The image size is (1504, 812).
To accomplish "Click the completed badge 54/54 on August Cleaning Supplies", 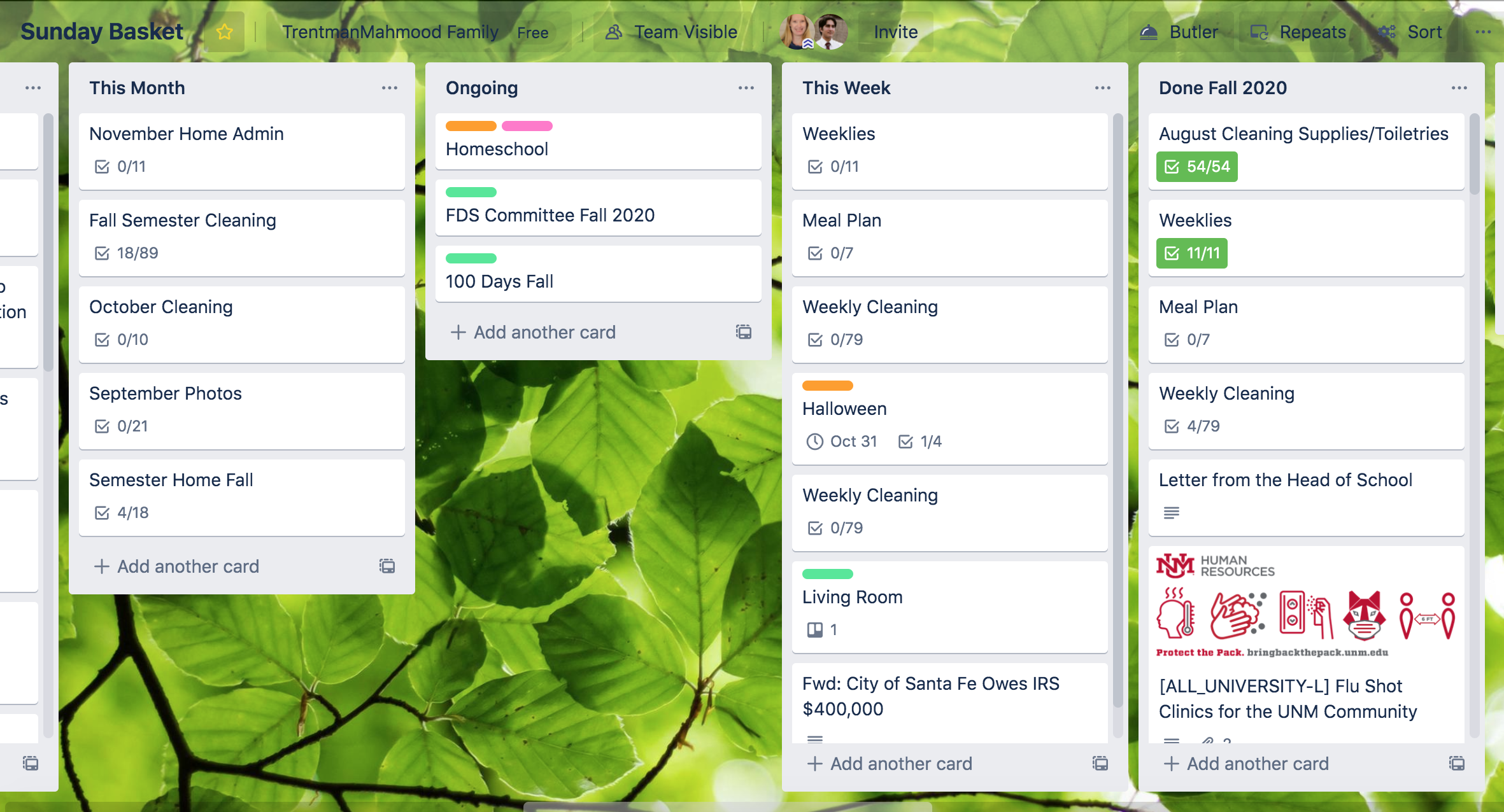I will point(1197,166).
